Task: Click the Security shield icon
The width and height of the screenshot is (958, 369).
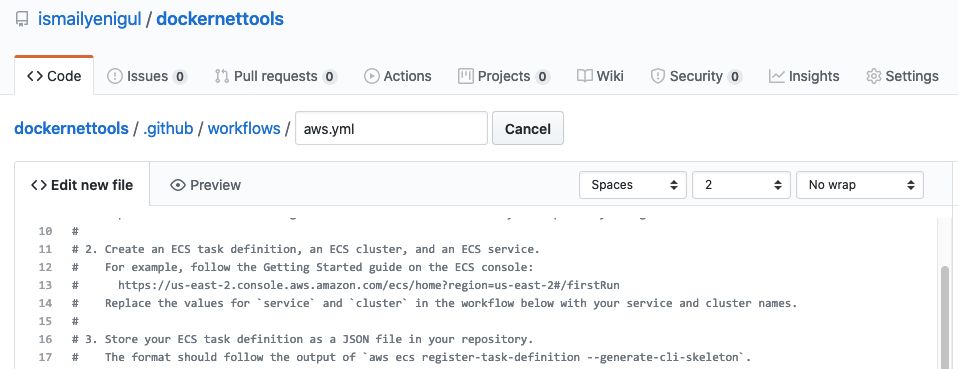Action: 657,76
